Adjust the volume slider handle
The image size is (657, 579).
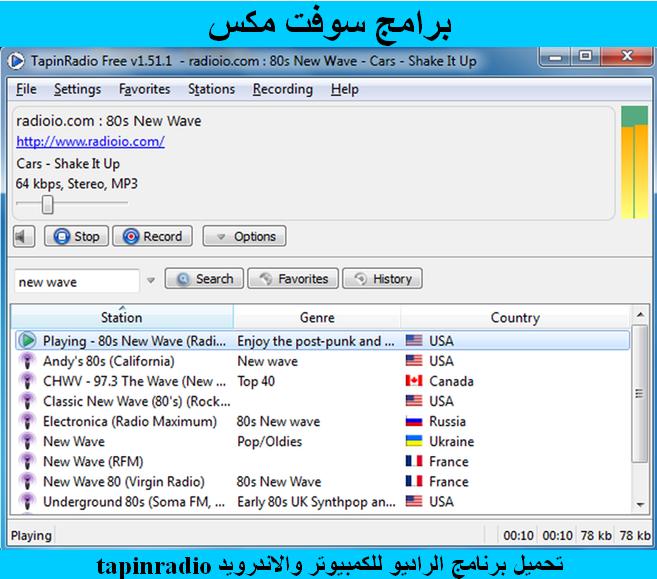point(47,204)
